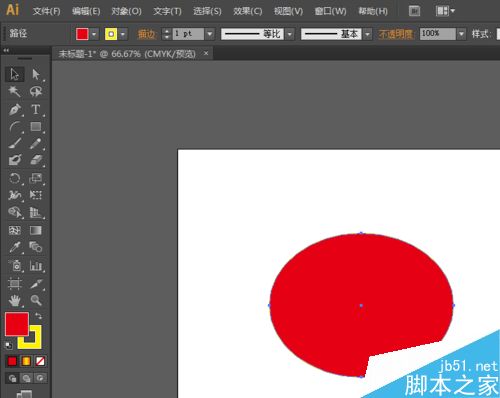The width and height of the screenshot is (500, 398).
Task: Open the 效果(C) menu
Action: 248,11
